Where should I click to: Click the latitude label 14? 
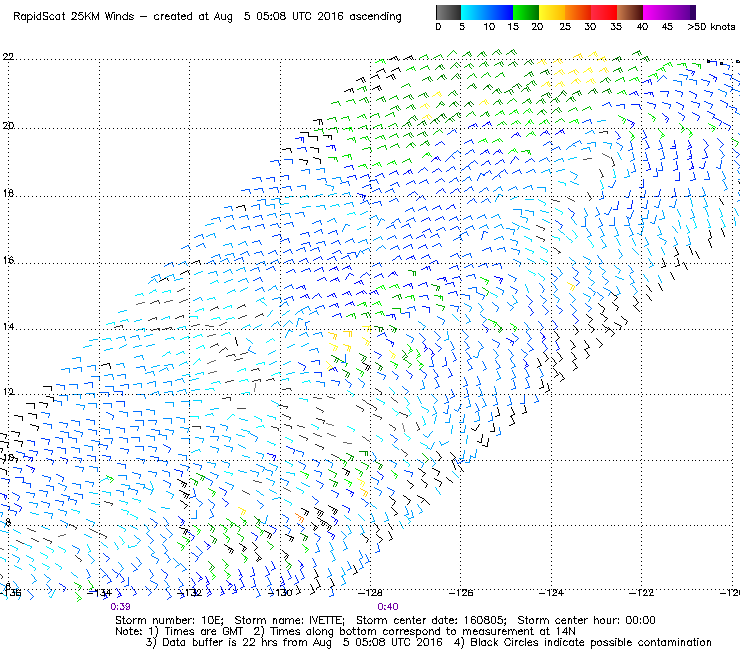coord(8,327)
